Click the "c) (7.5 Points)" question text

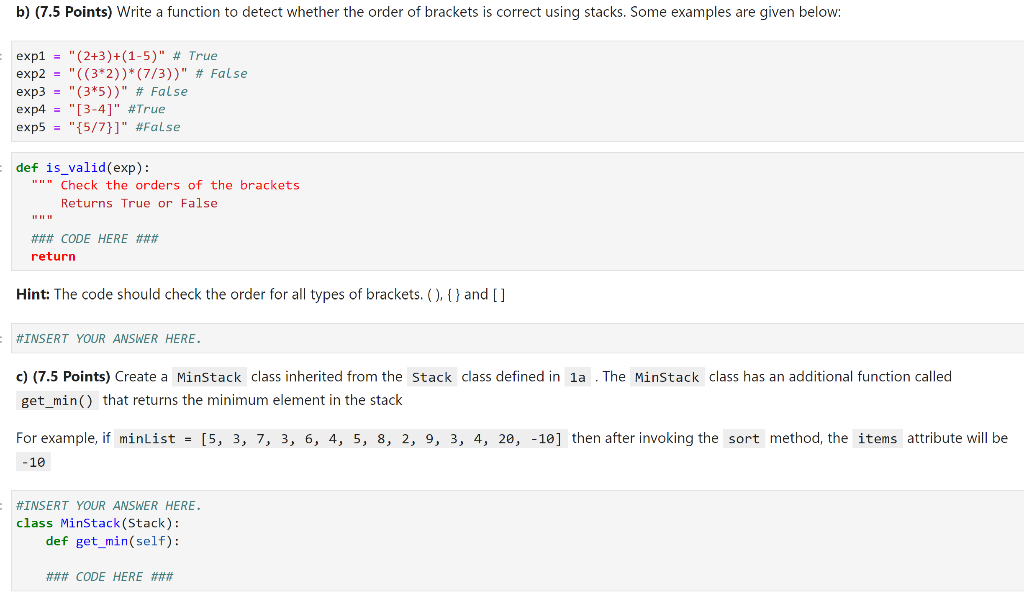coord(63,377)
